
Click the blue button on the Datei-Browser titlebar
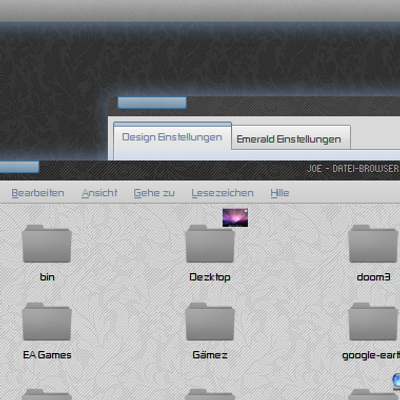(19, 167)
